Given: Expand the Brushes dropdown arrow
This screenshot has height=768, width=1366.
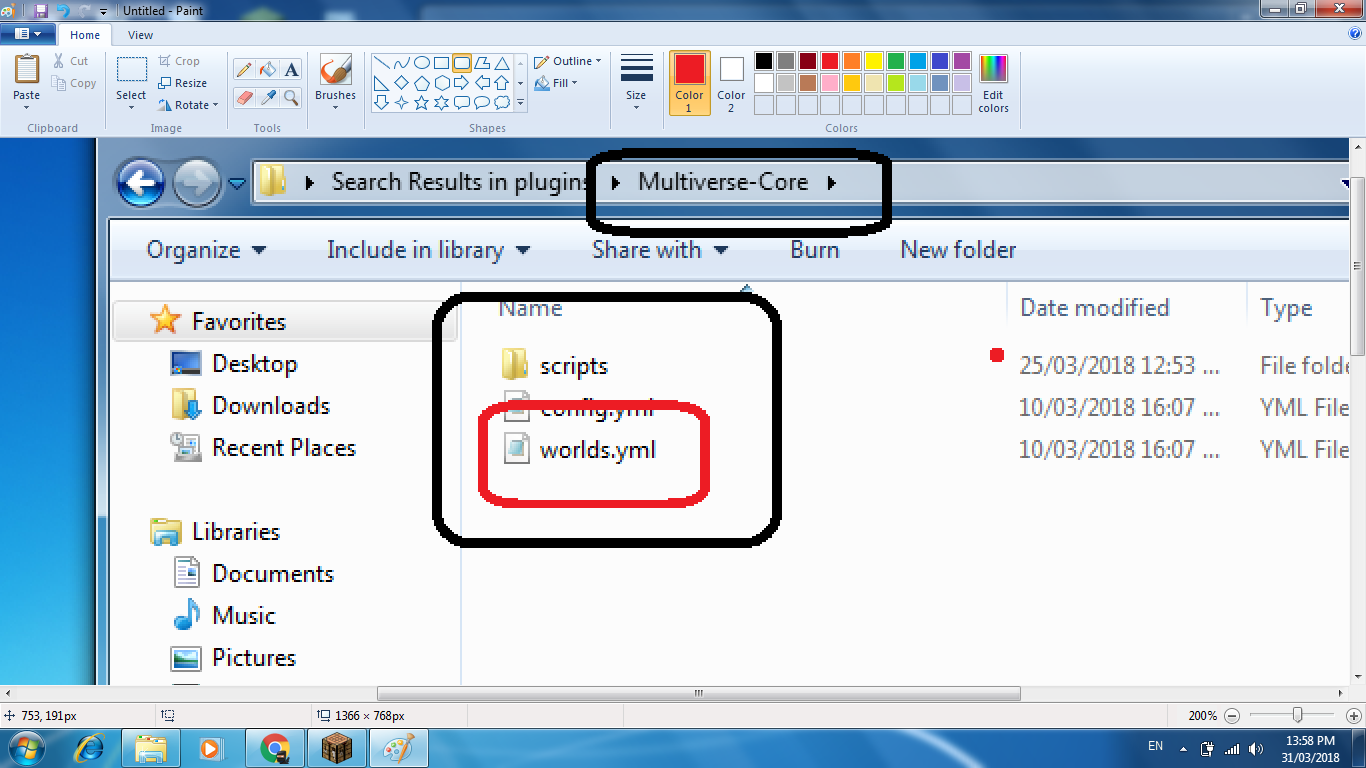Looking at the screenshot, I should pyautogui.click(x=335, y=107).
